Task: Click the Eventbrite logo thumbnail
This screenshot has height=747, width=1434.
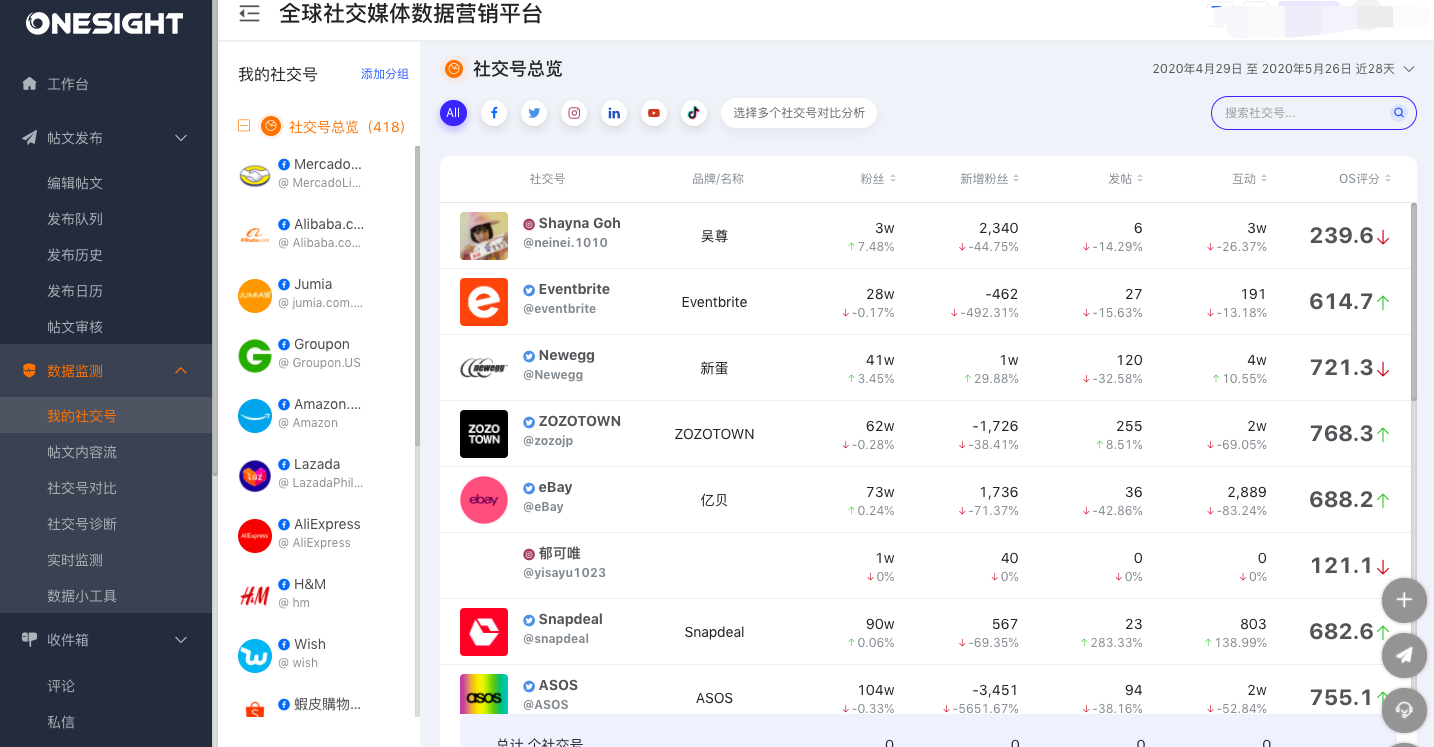Action: (x=484, y=302)
